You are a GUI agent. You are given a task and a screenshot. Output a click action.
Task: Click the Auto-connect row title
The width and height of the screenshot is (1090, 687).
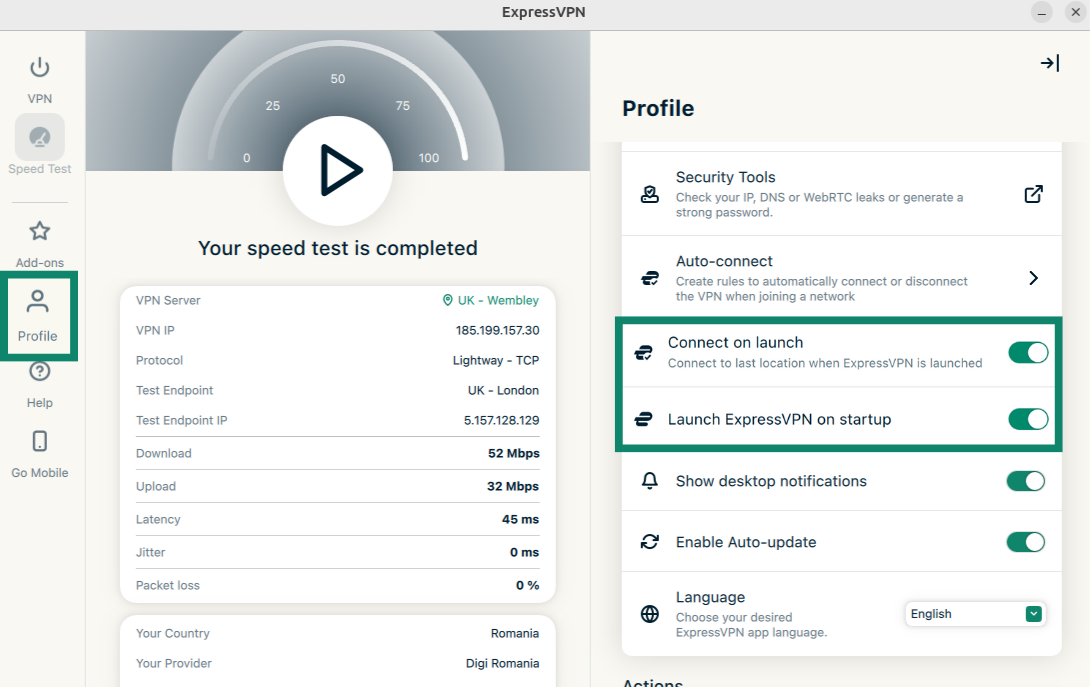point(724,261)
